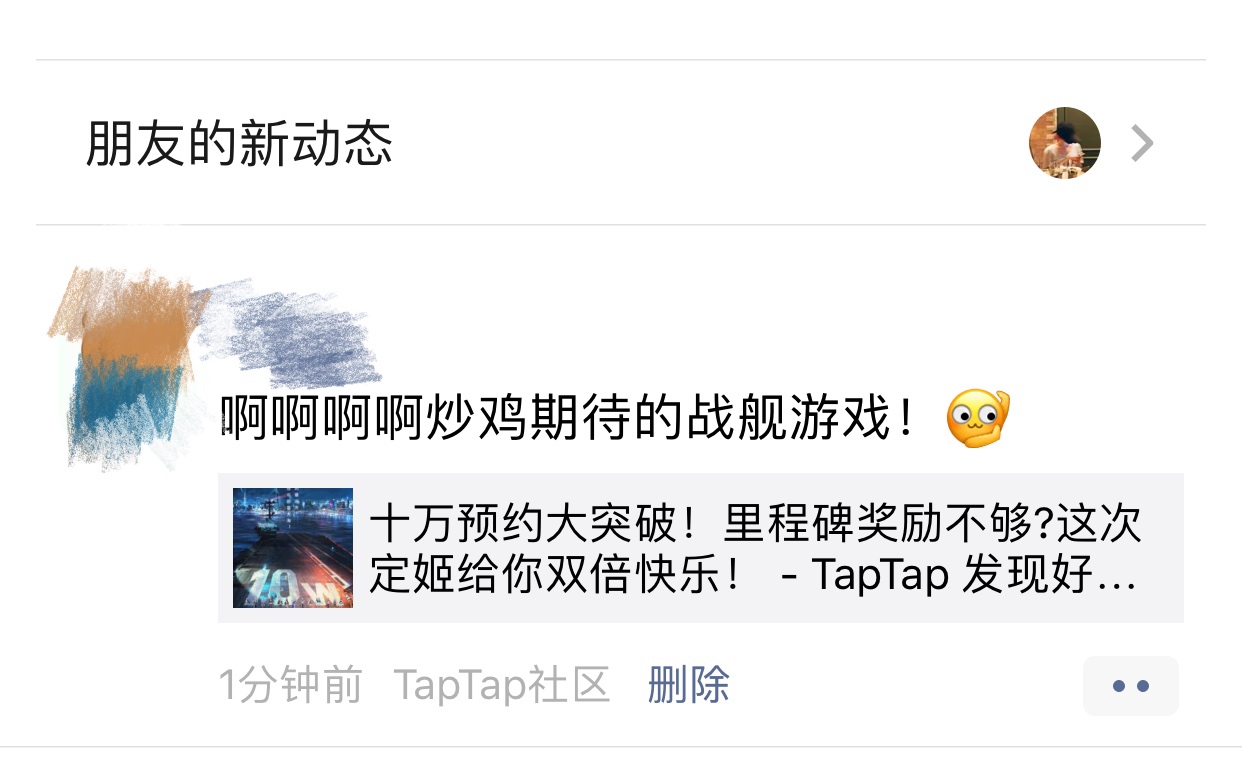Tap the 定姬给你双倍快乐 line in card

[556, 575]
